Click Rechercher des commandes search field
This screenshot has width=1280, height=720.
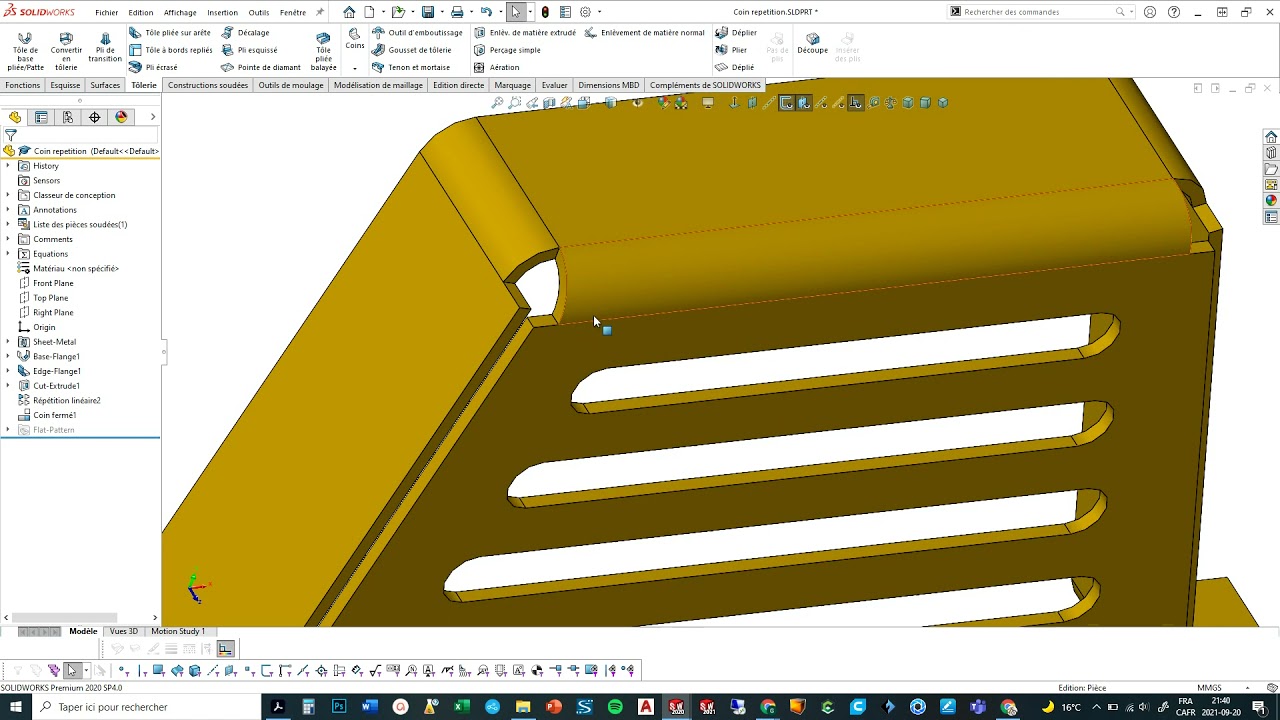click(1038, 12)
